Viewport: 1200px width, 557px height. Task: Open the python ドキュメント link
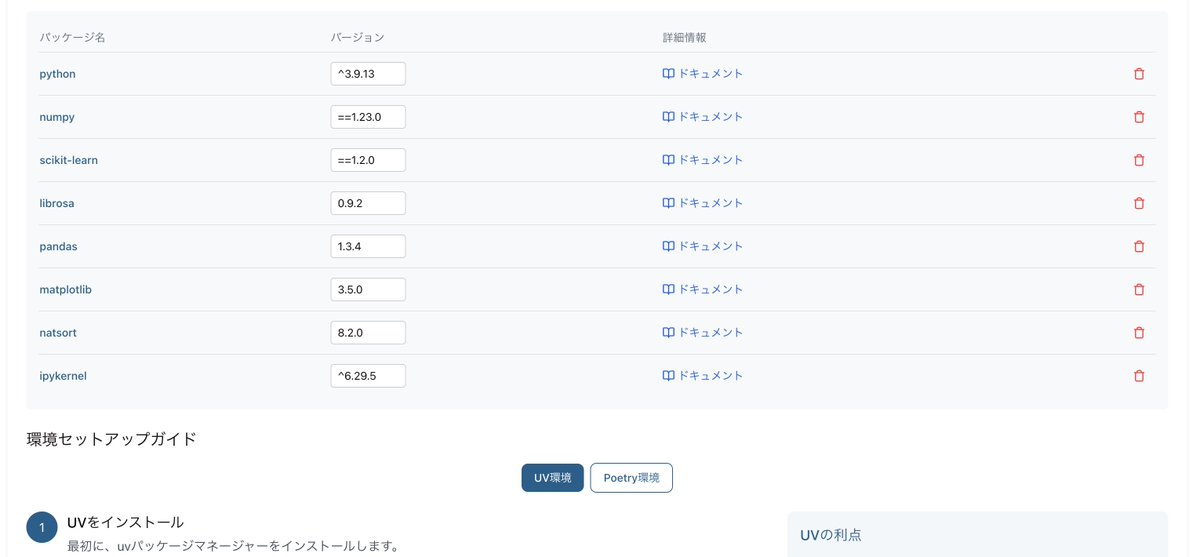[x=703, y=74]
